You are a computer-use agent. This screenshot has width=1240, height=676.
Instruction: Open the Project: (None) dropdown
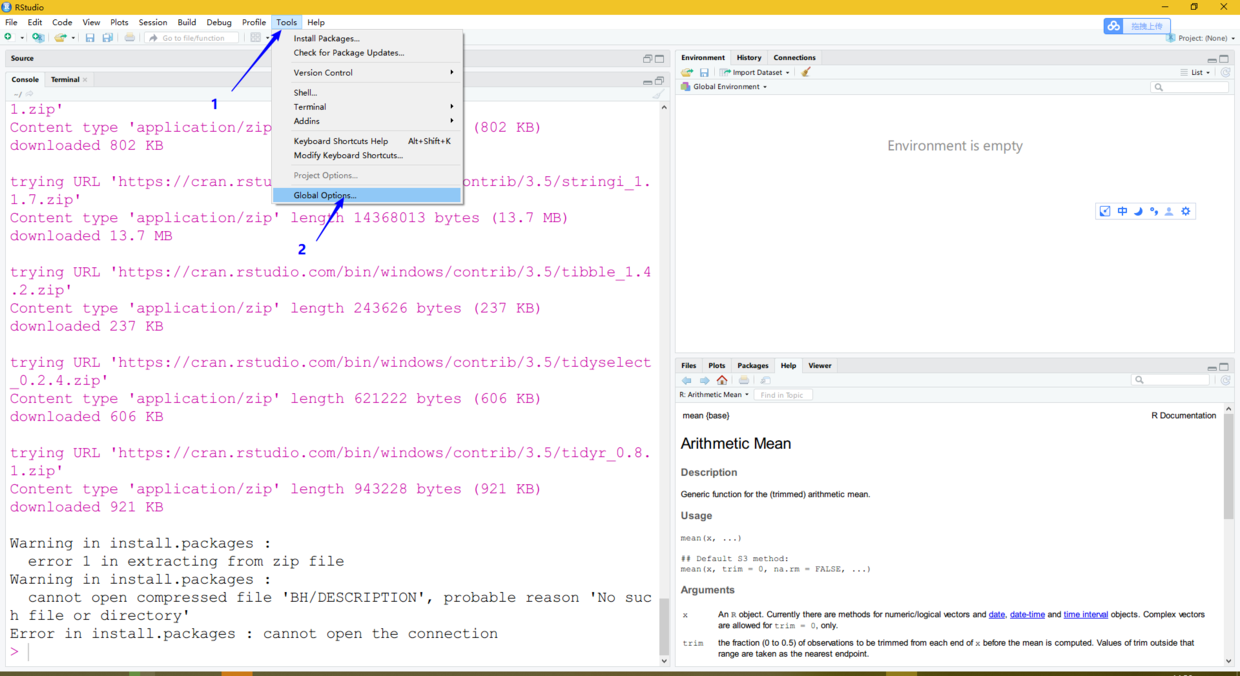coord(1200,38)
